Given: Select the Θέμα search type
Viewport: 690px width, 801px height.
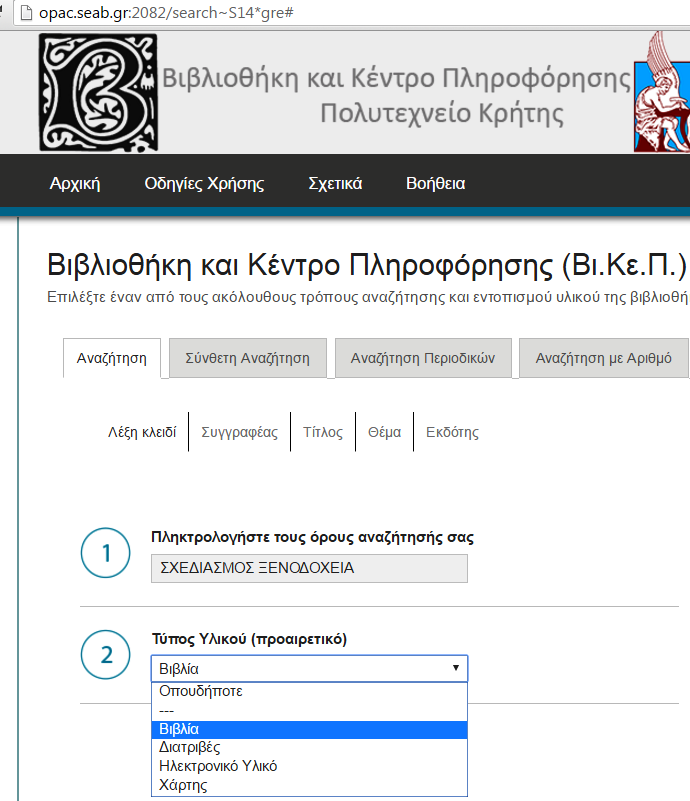Looking at the screenshot, I should click(385, 432).
